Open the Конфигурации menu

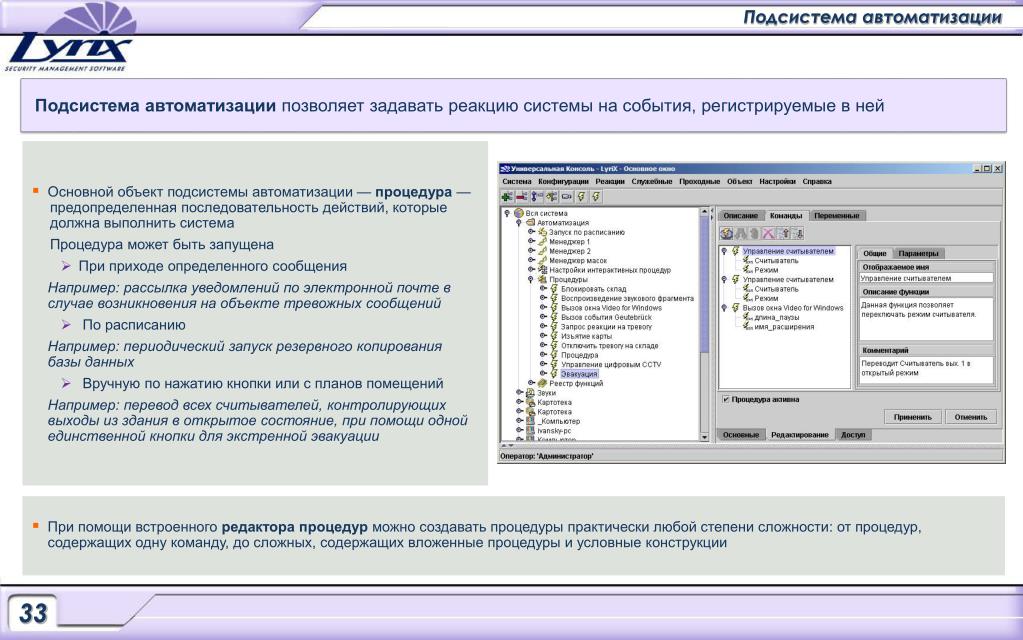point(563,181)
